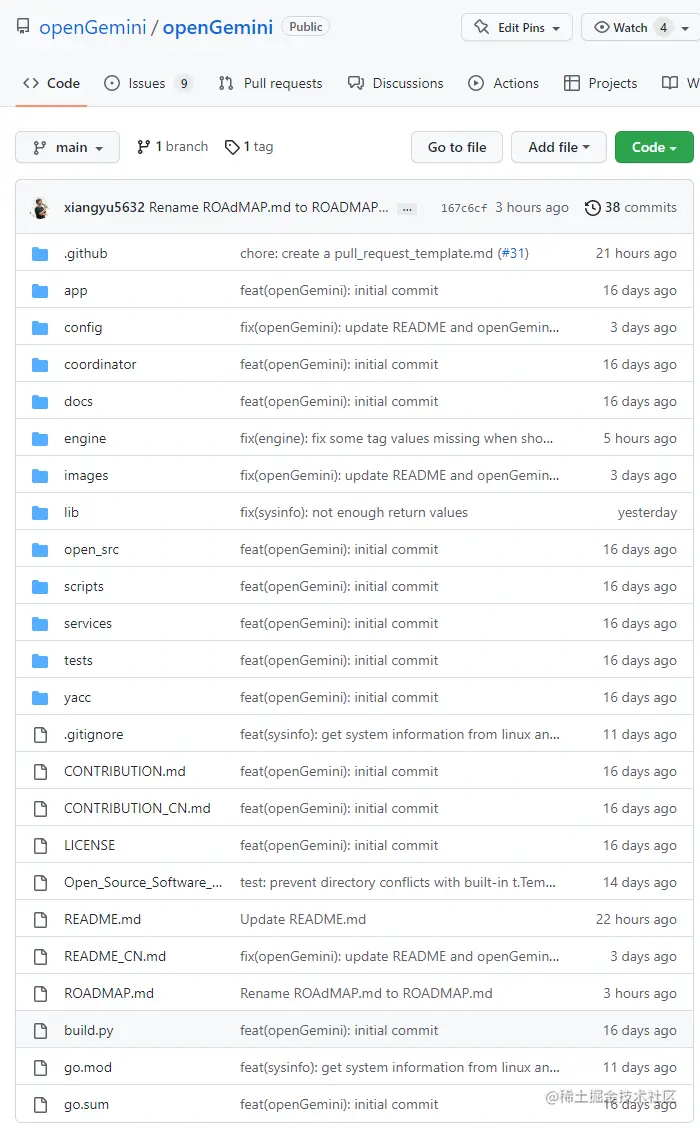Open the main branch dropdown

click(x=68, y=147)
